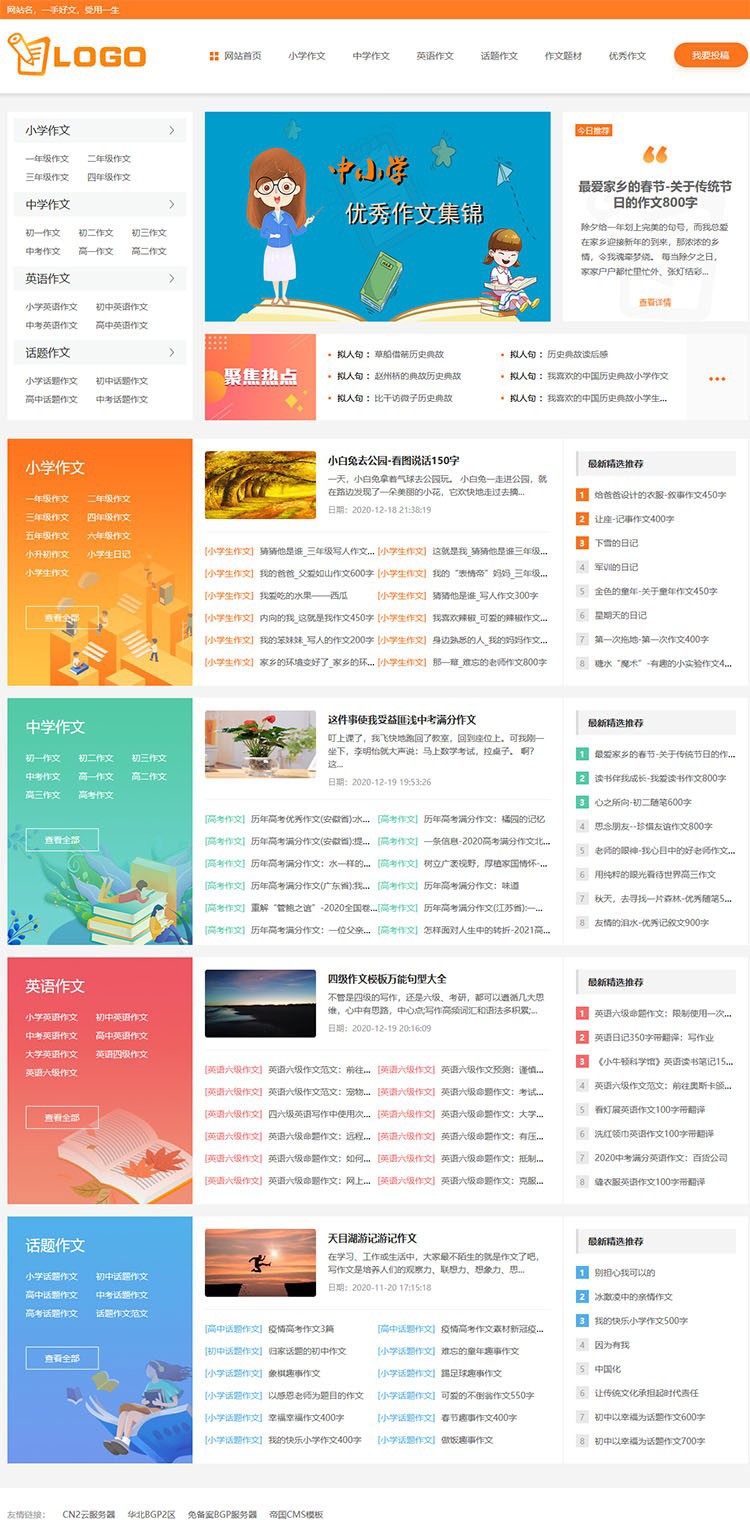Open article 天目湖游记游记作文

[x=372, y=1238]
